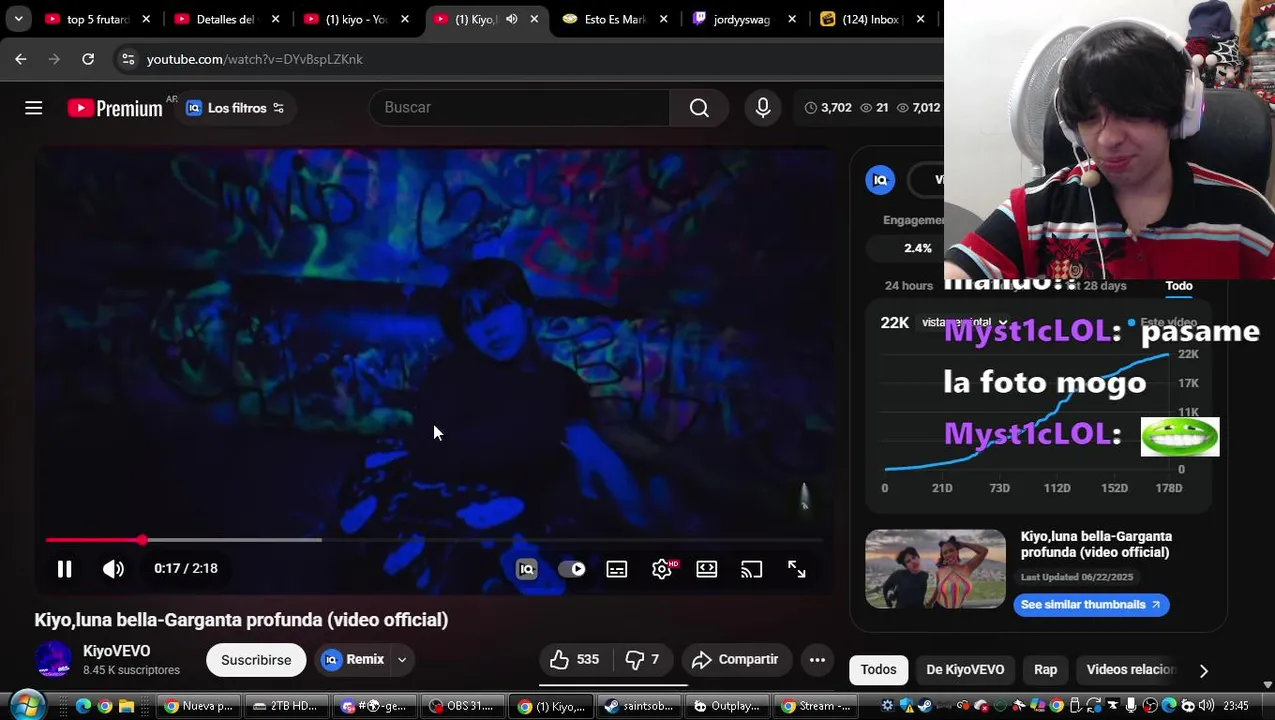Toggle subtitles captions button
The image size is (1275, 720).
click(617, 569)
